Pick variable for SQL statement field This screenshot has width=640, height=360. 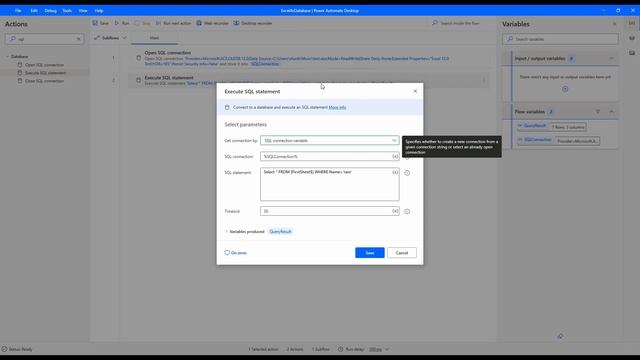[x=395, y=172]
